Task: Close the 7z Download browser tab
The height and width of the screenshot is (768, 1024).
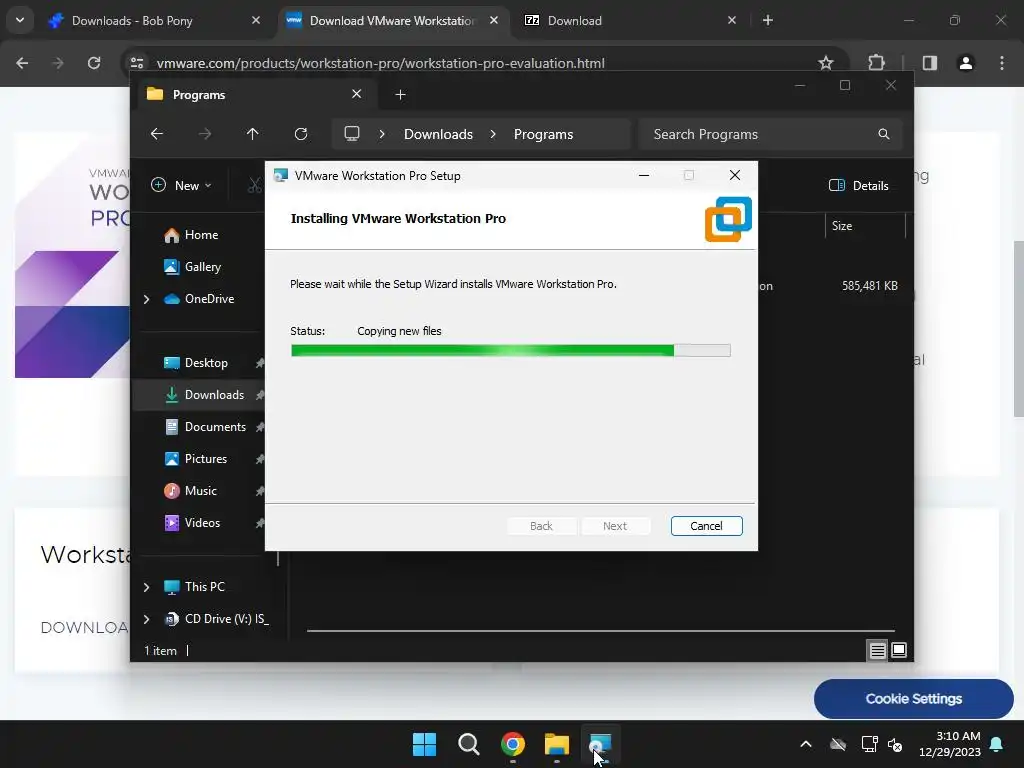Action: (x=732, y=20)
